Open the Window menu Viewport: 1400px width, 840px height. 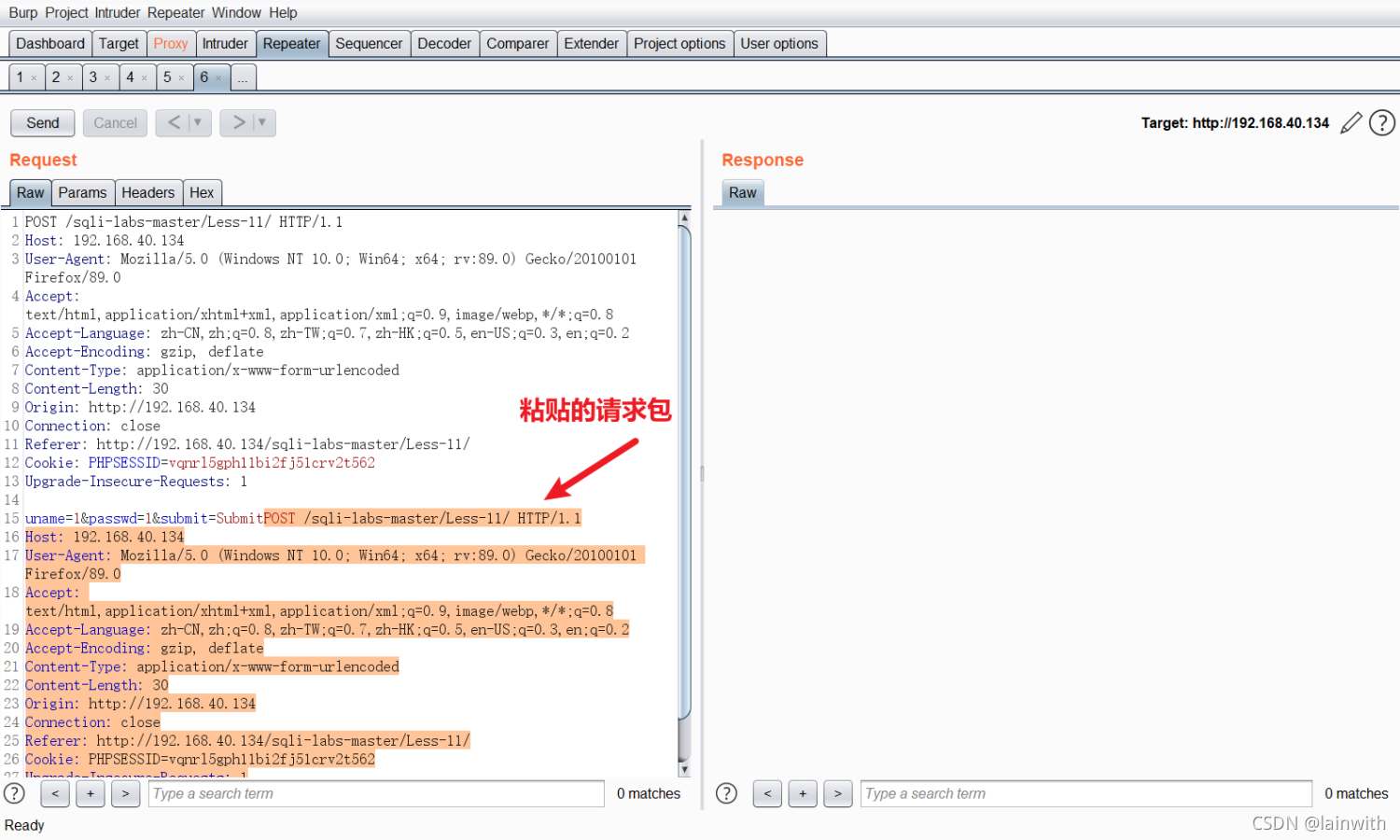pos(236,13)
